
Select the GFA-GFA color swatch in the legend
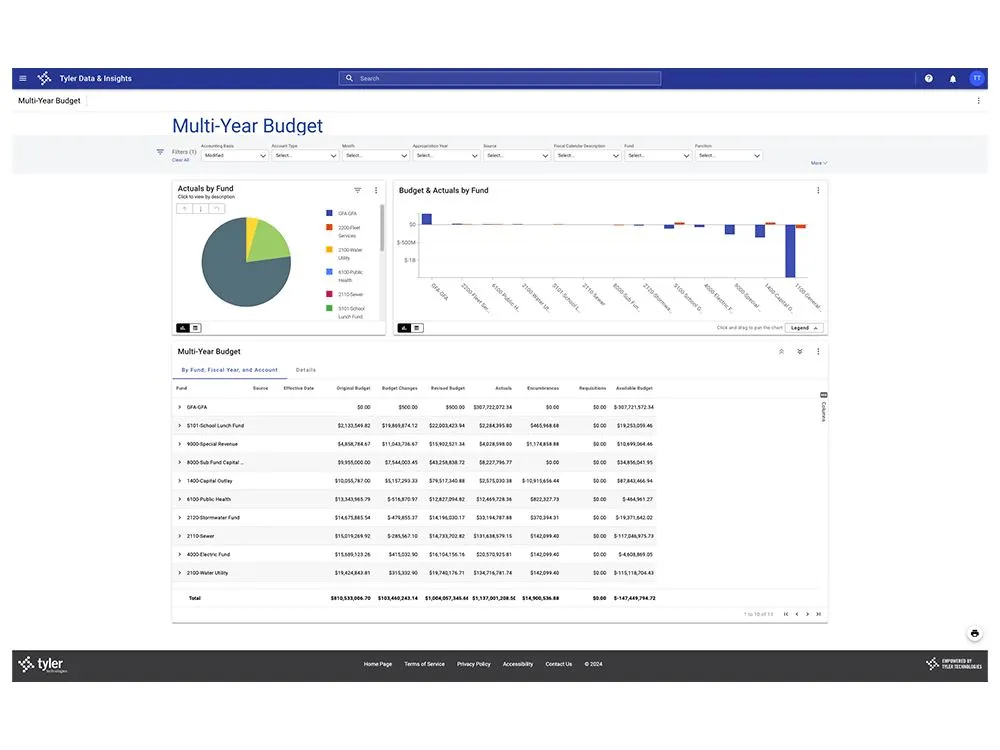click(328, 213)
